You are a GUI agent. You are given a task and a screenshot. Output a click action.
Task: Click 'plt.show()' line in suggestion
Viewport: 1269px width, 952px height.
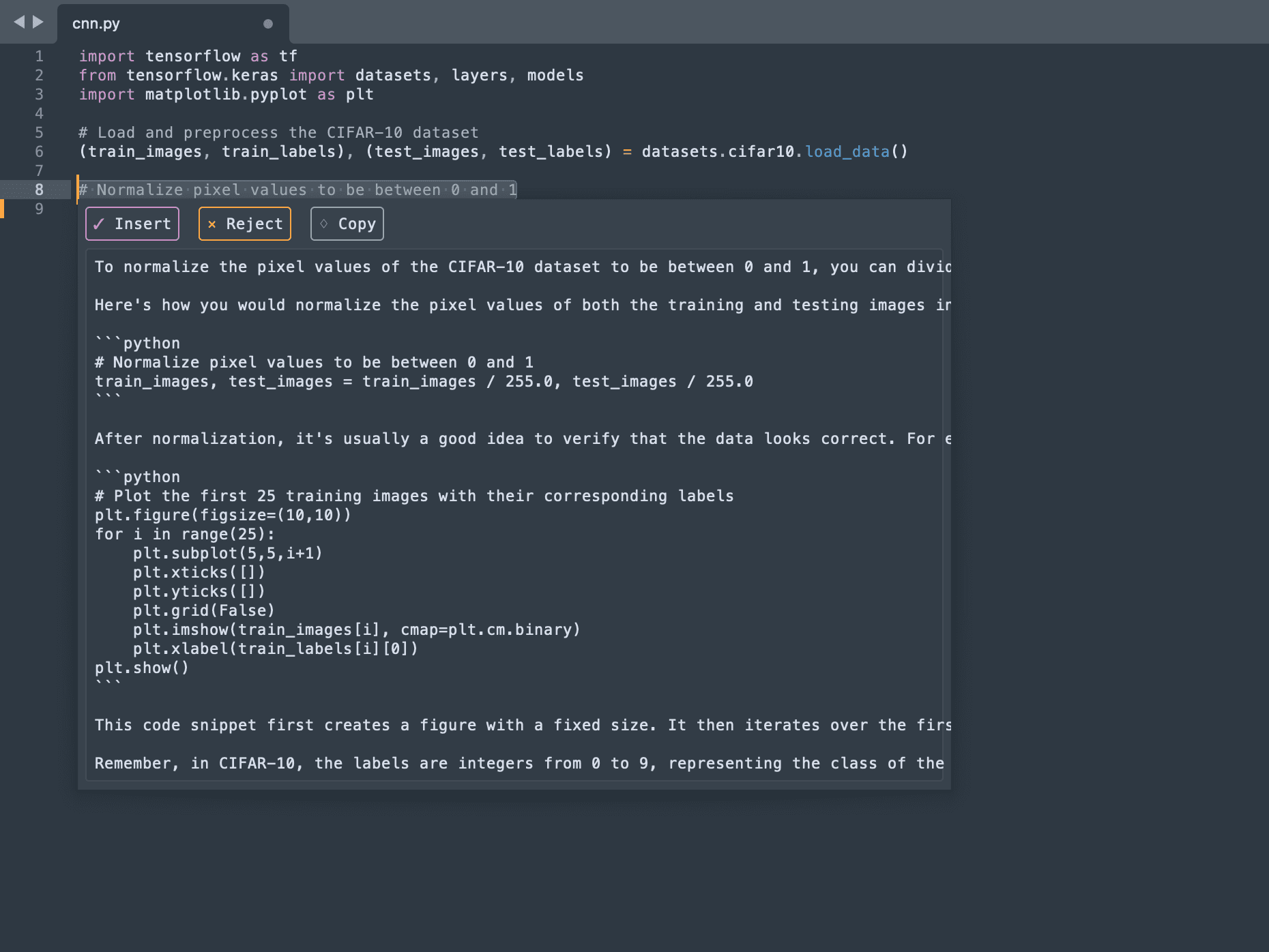(x=141, y=668)
